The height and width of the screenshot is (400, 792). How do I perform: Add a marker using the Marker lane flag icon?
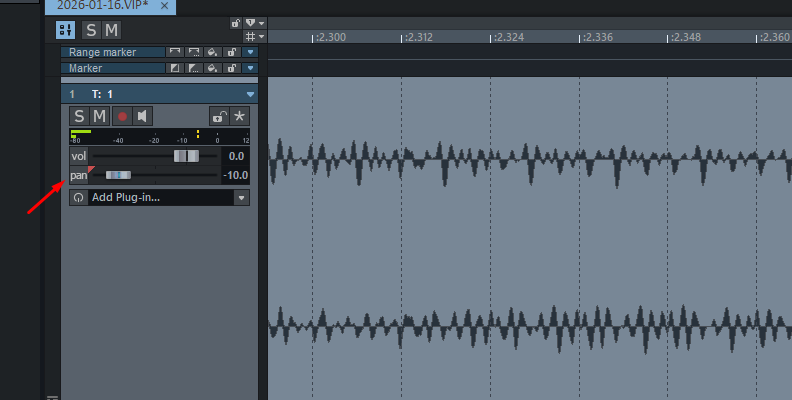tap(175, 68)
